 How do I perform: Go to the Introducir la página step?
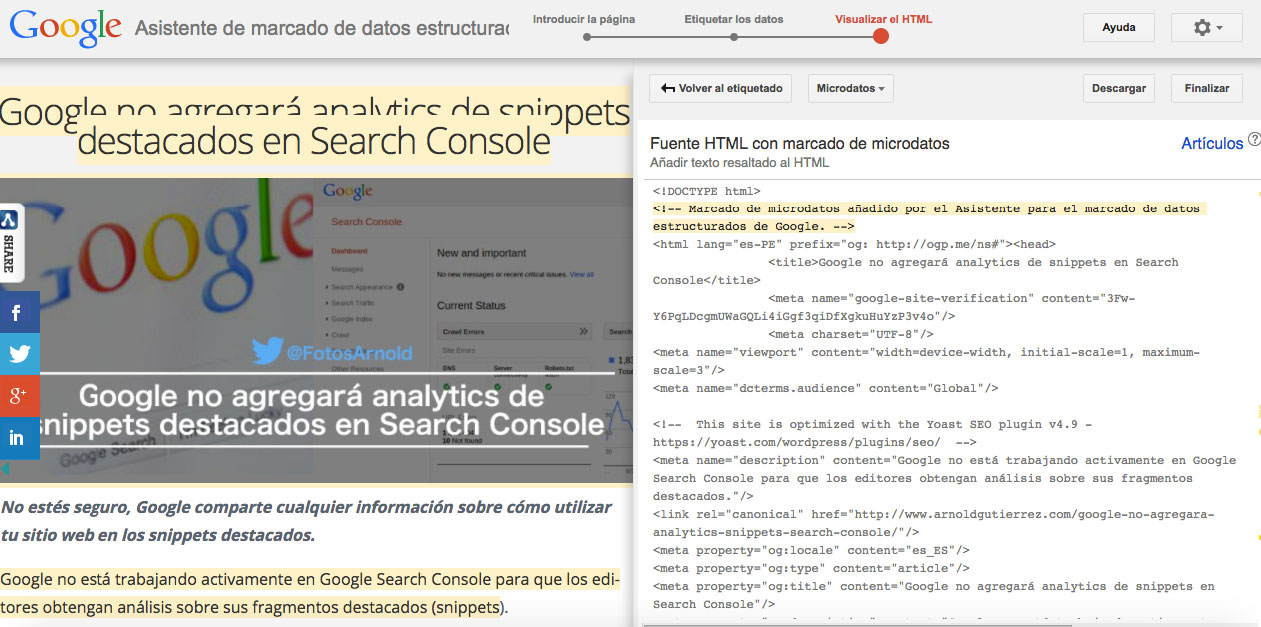click(583, 19)
